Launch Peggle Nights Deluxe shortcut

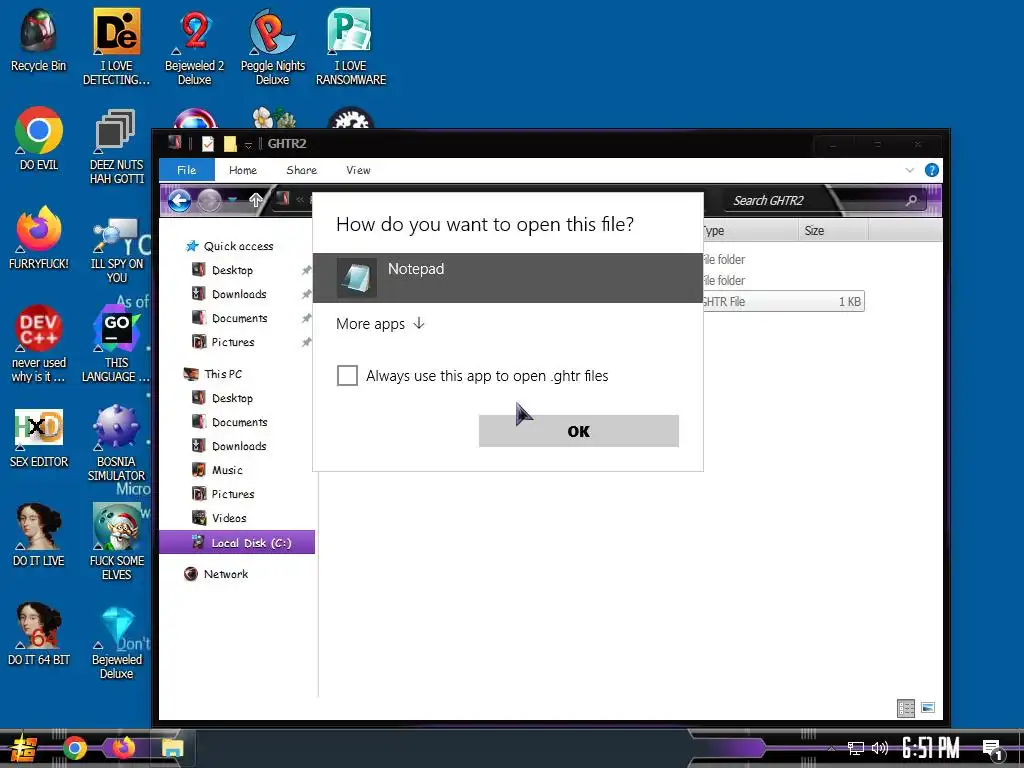(272, 47)
